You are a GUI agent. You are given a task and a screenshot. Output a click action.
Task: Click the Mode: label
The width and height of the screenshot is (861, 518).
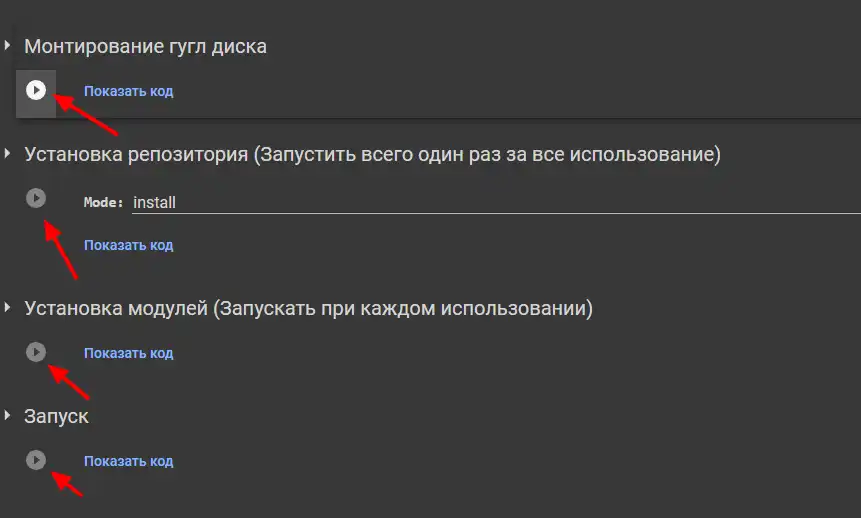103,202
